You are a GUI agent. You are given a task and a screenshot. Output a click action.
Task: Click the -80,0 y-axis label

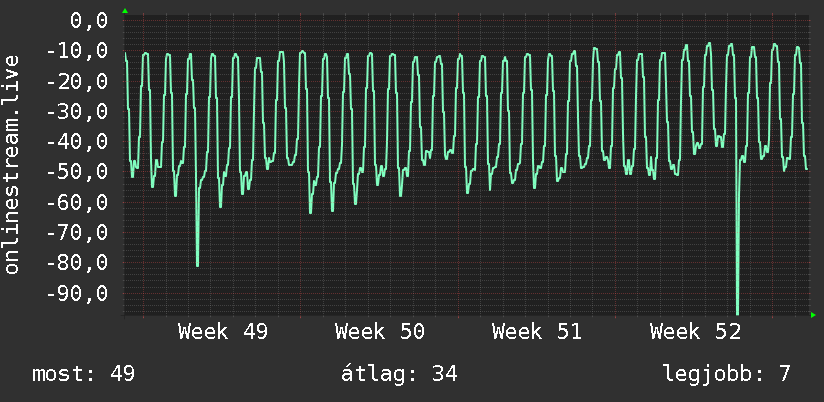[x=77, y=263]
